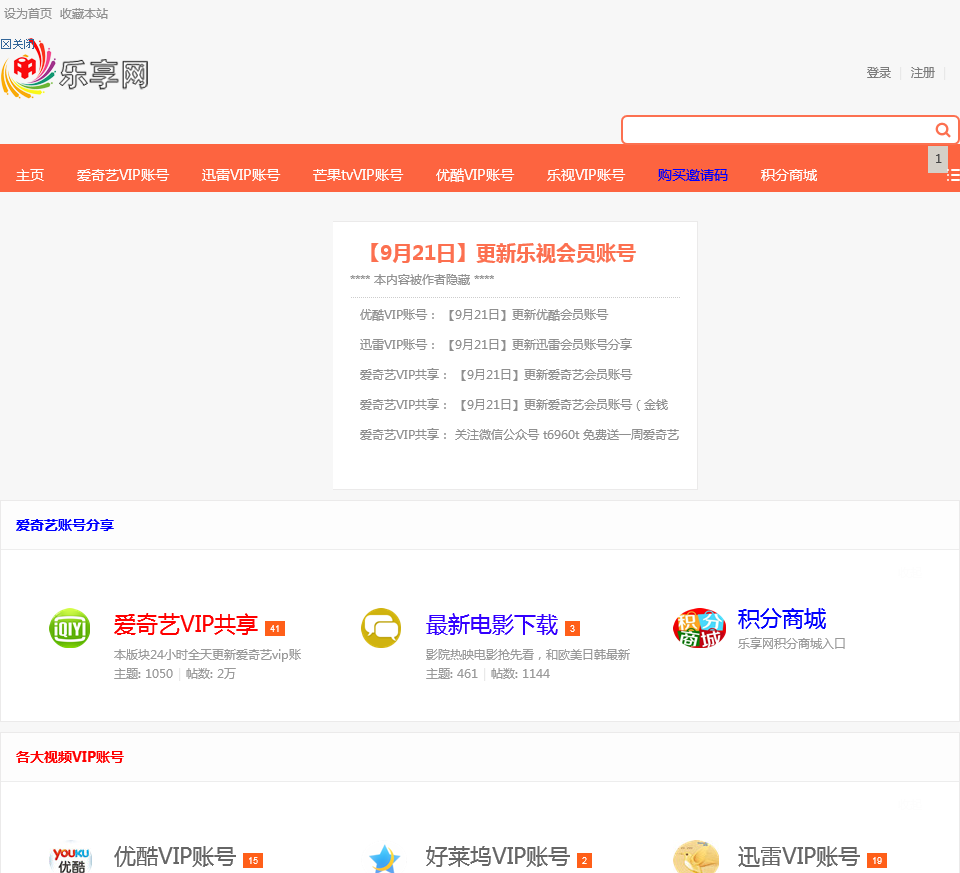Viewport: 960px width, 873px height.
Task: Open 积分商城 nav item
Action: point(789,175)
